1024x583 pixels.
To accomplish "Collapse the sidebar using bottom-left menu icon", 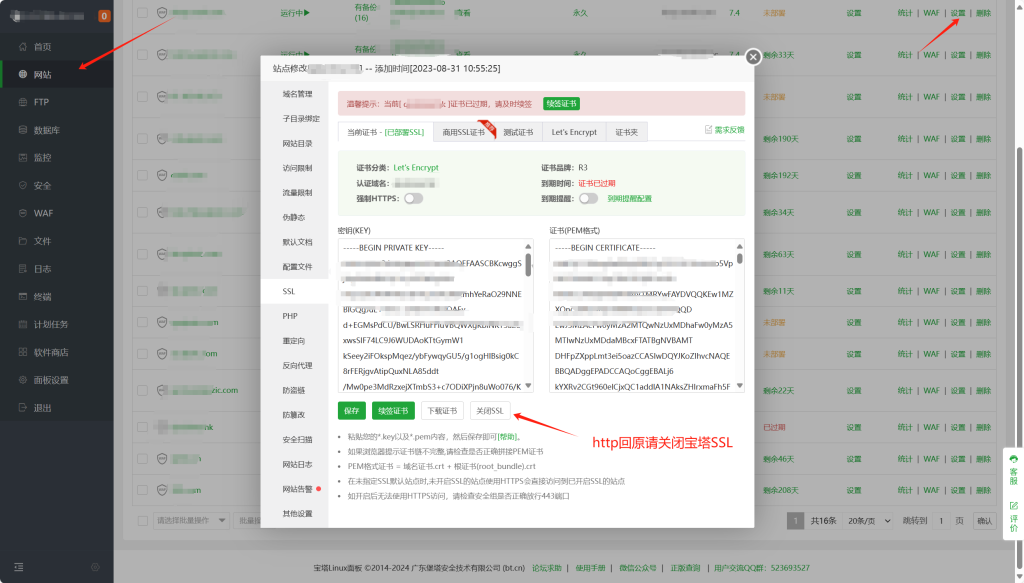I will (18, 567).
